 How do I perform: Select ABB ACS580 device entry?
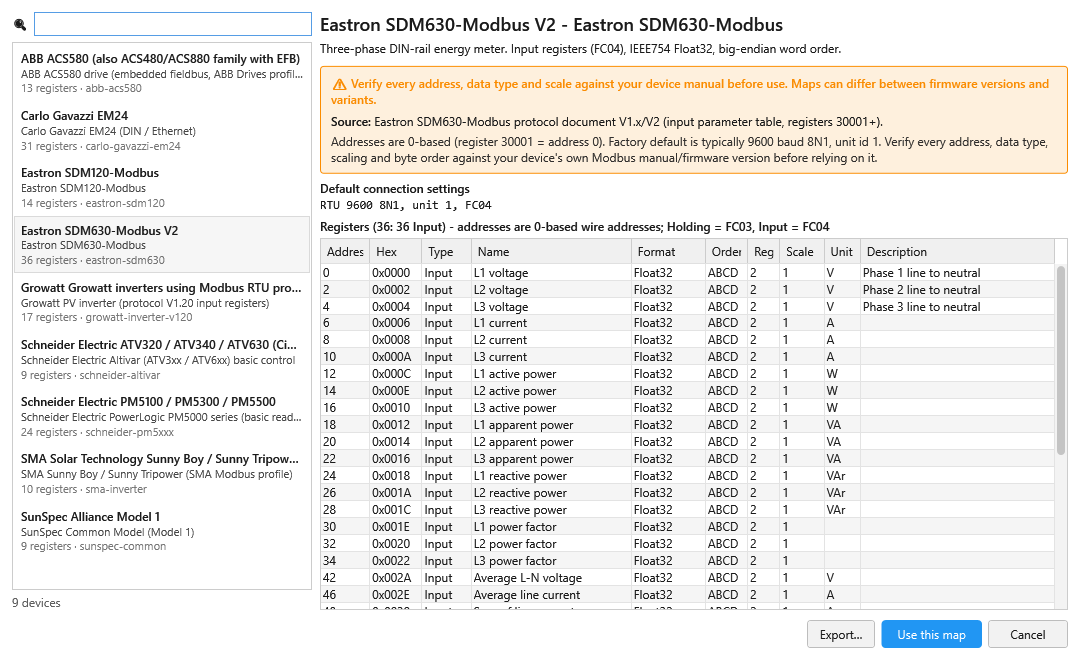point(162,73)
